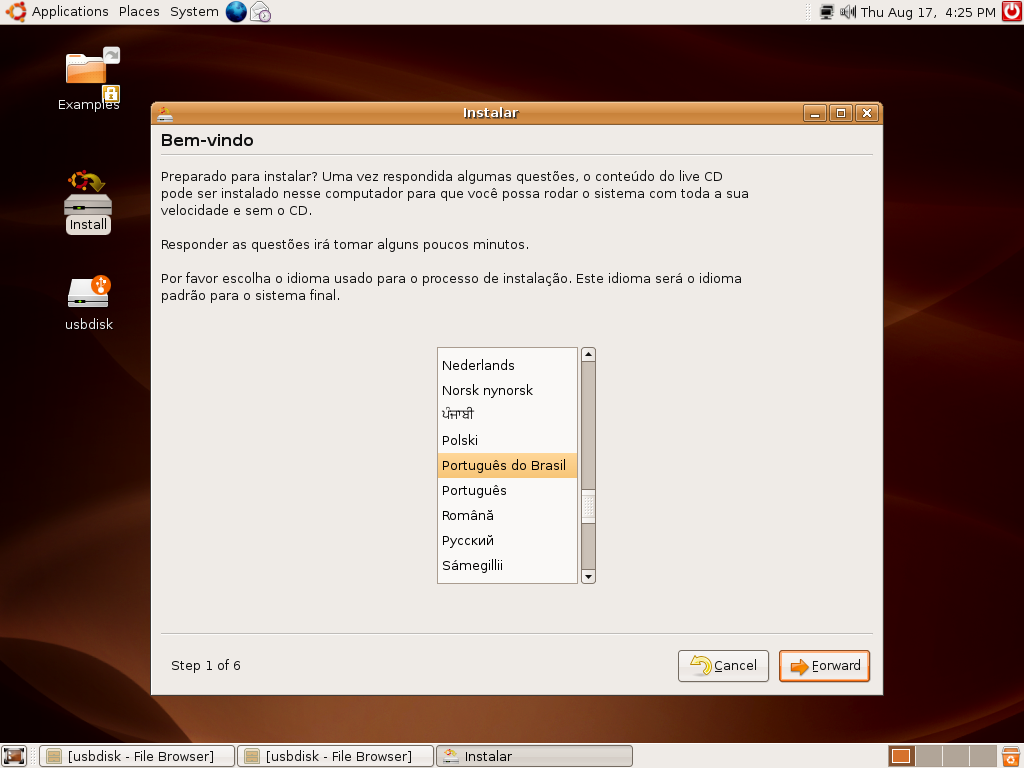Click the Show Desktop button in bottom panel
The height and width of the screenshot is (768, 1024).
coord(14,756)
